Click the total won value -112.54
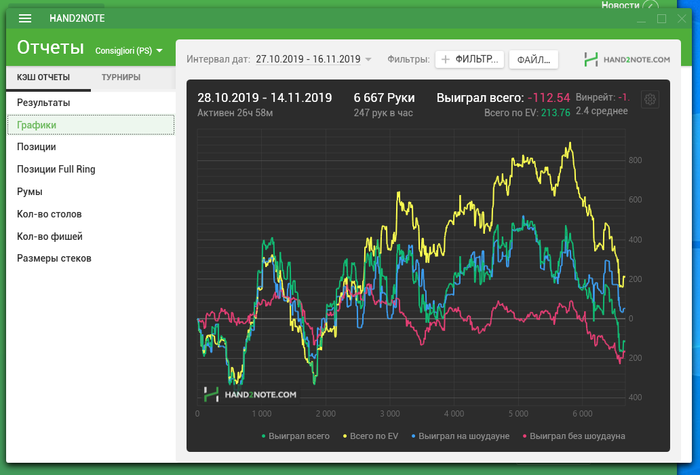The image size is (700, 475). [x=549, y=98]
